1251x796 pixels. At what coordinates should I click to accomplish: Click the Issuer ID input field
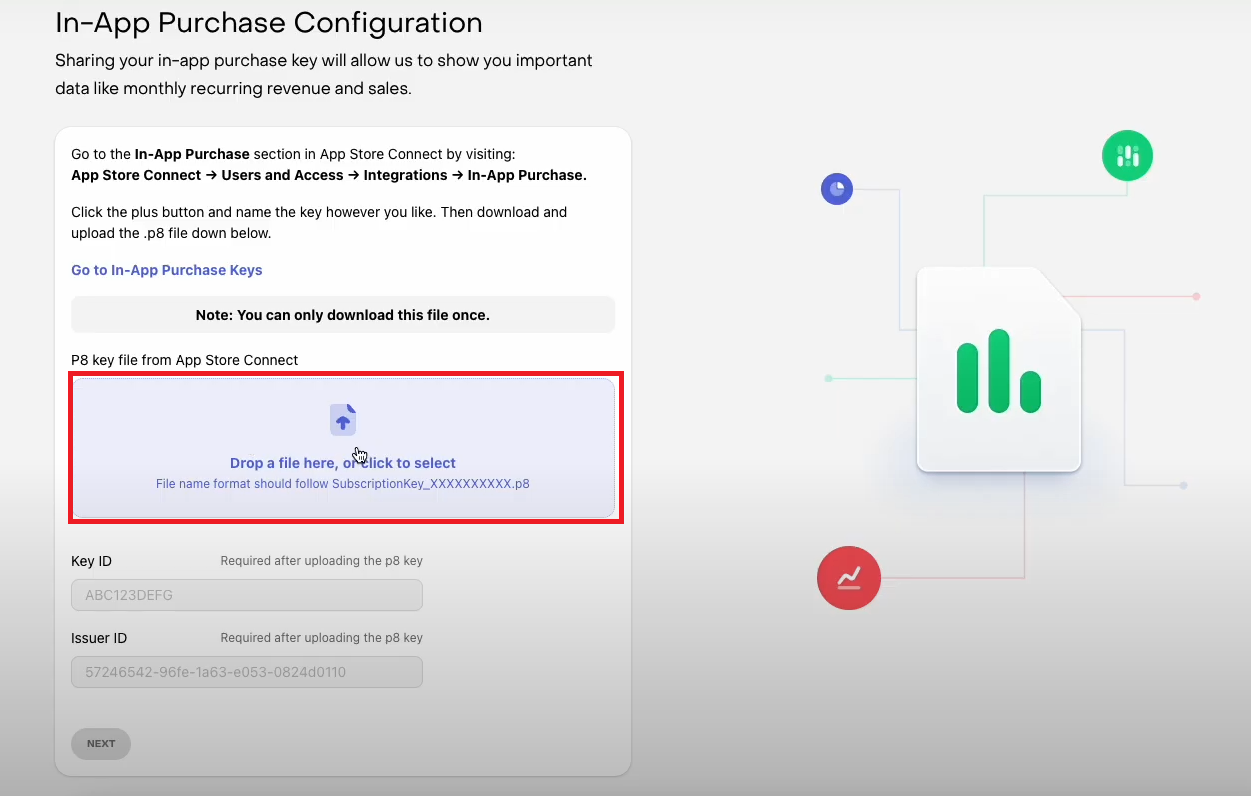point(247,672)
